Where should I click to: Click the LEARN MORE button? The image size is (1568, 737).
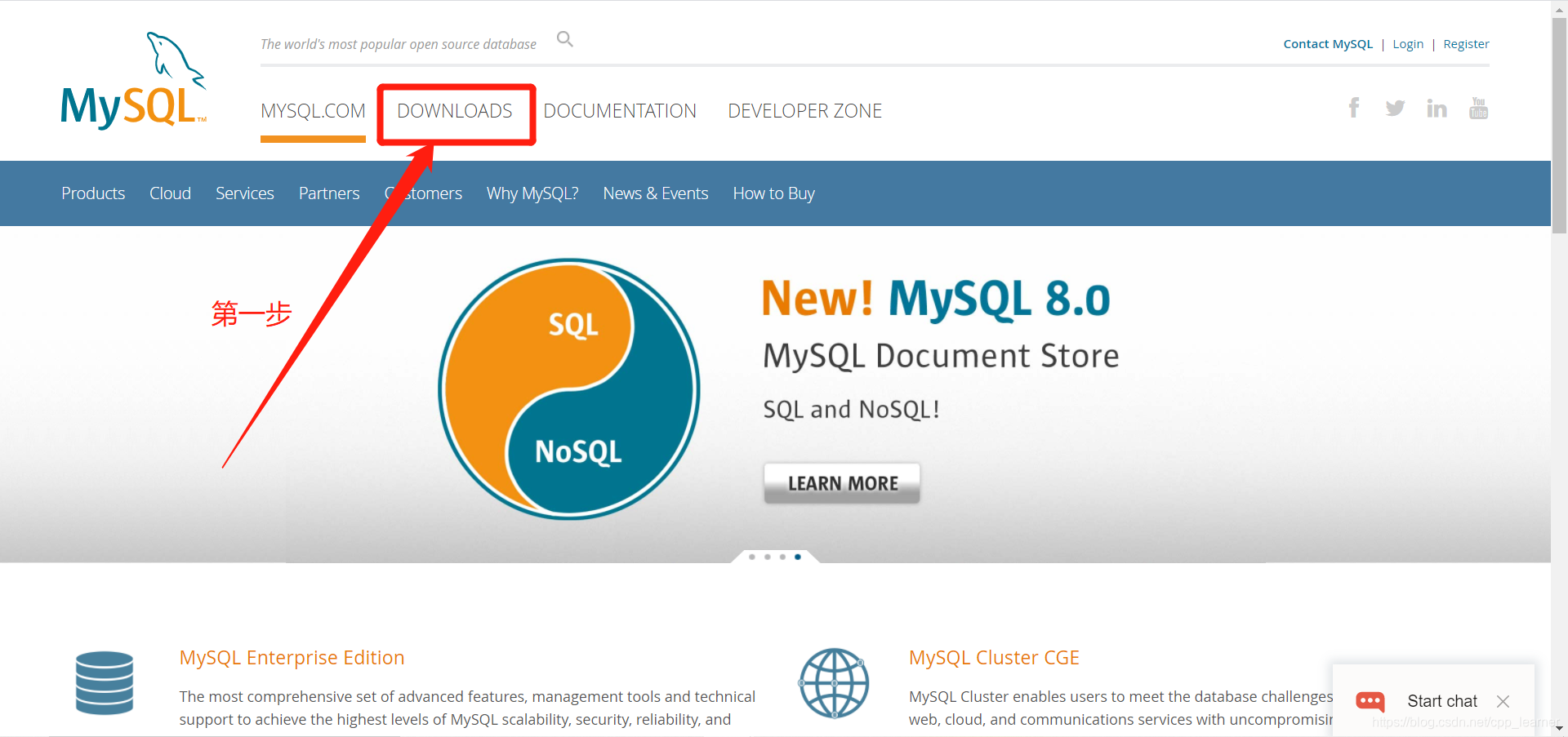tap(842, 483)
